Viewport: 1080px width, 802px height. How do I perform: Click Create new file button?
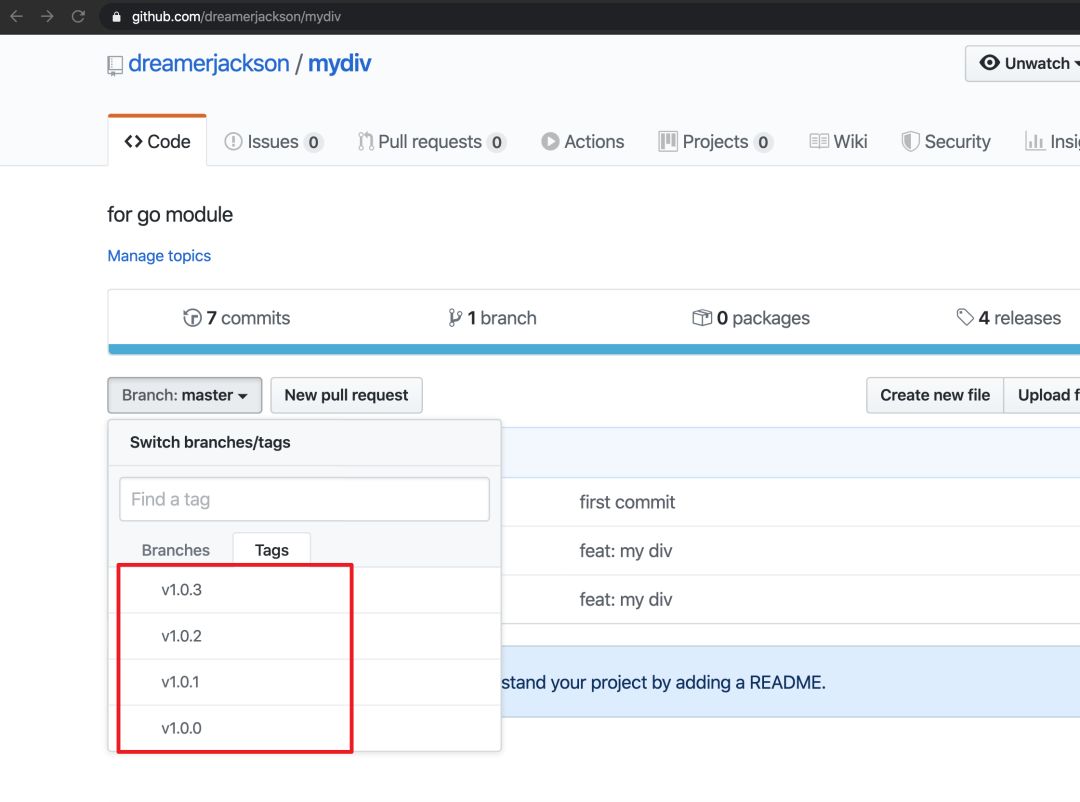point(935,395)
